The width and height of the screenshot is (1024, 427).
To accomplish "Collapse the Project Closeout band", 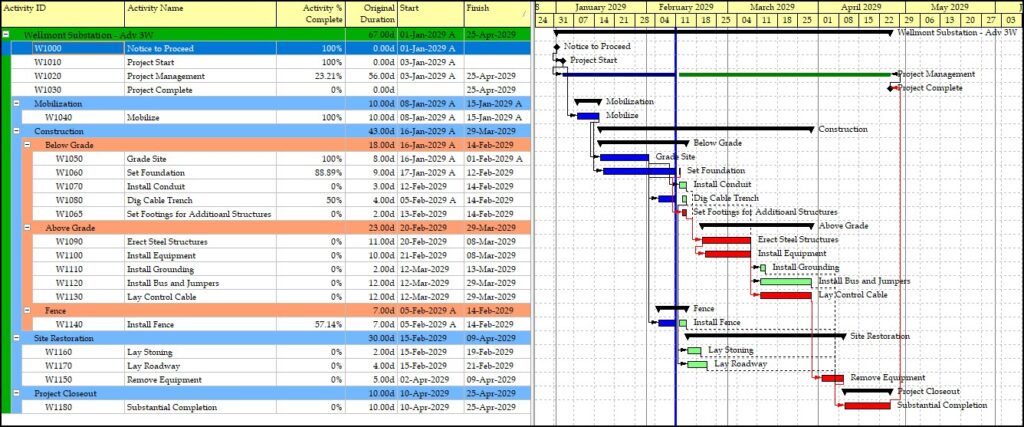I will (x=17, y=393).
